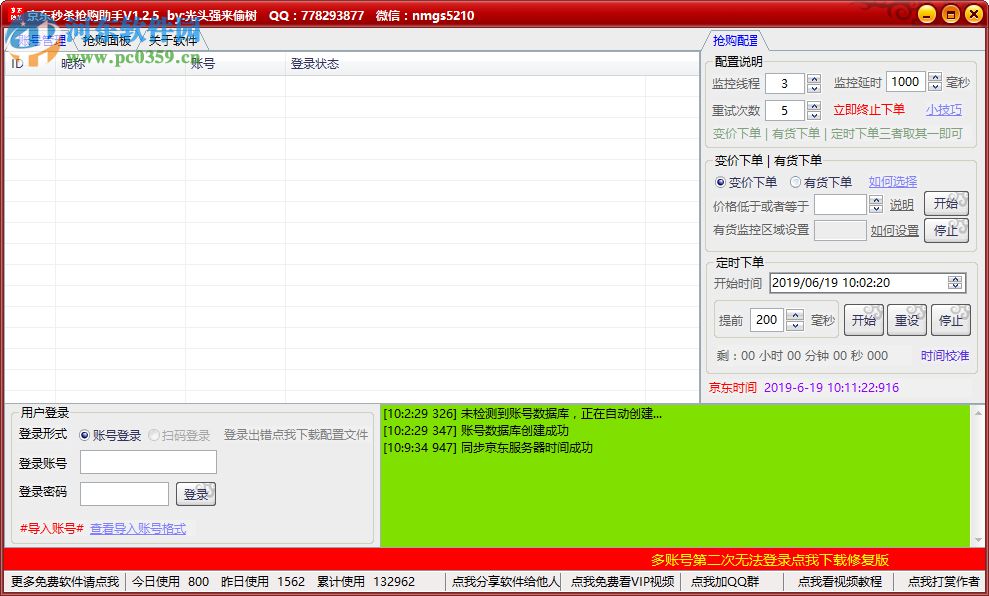
Task: Click 时间校准 to calibrate time
Action: 943,355
